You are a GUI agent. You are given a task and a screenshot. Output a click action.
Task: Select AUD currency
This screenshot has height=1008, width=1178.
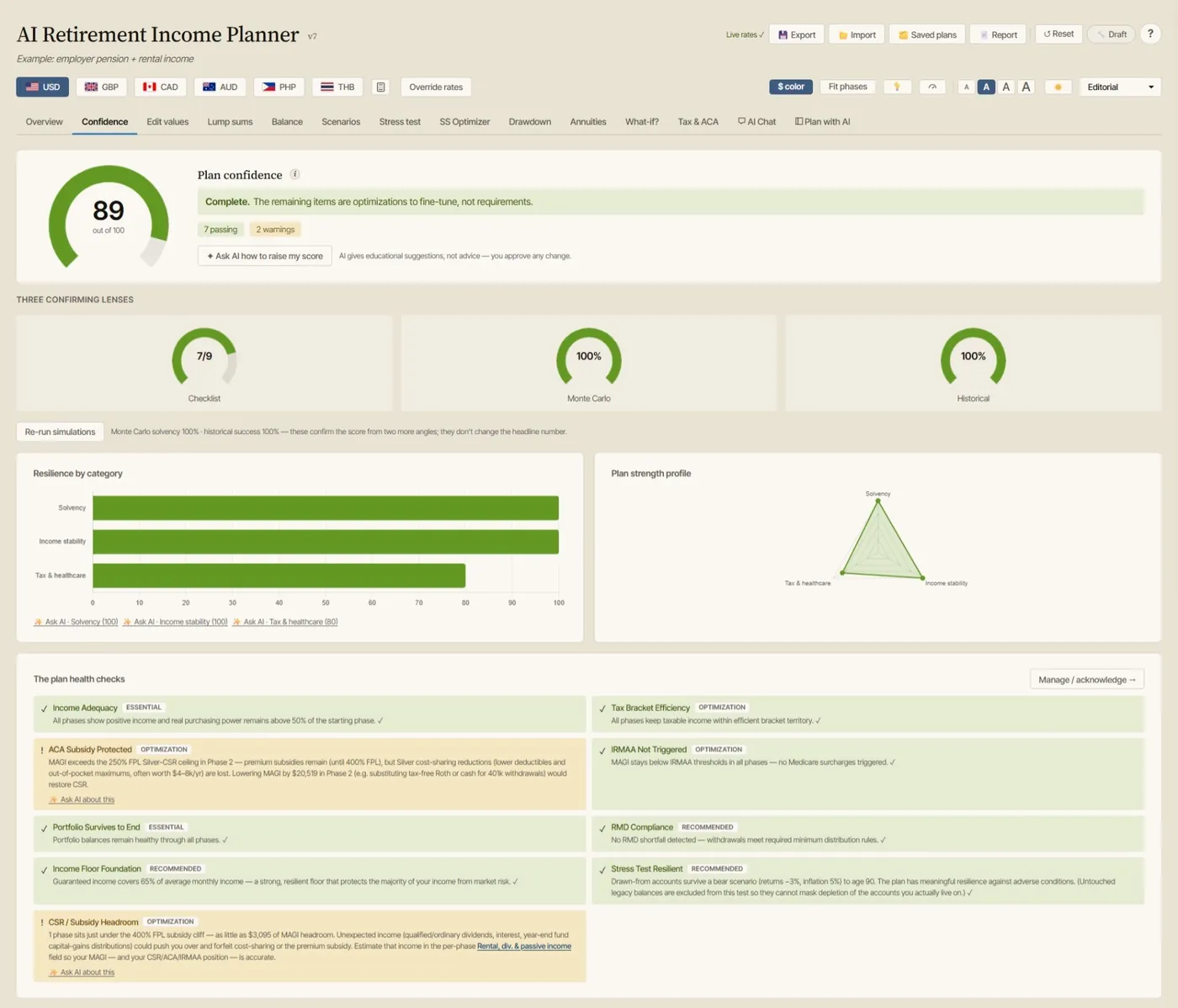pos(220,87)
